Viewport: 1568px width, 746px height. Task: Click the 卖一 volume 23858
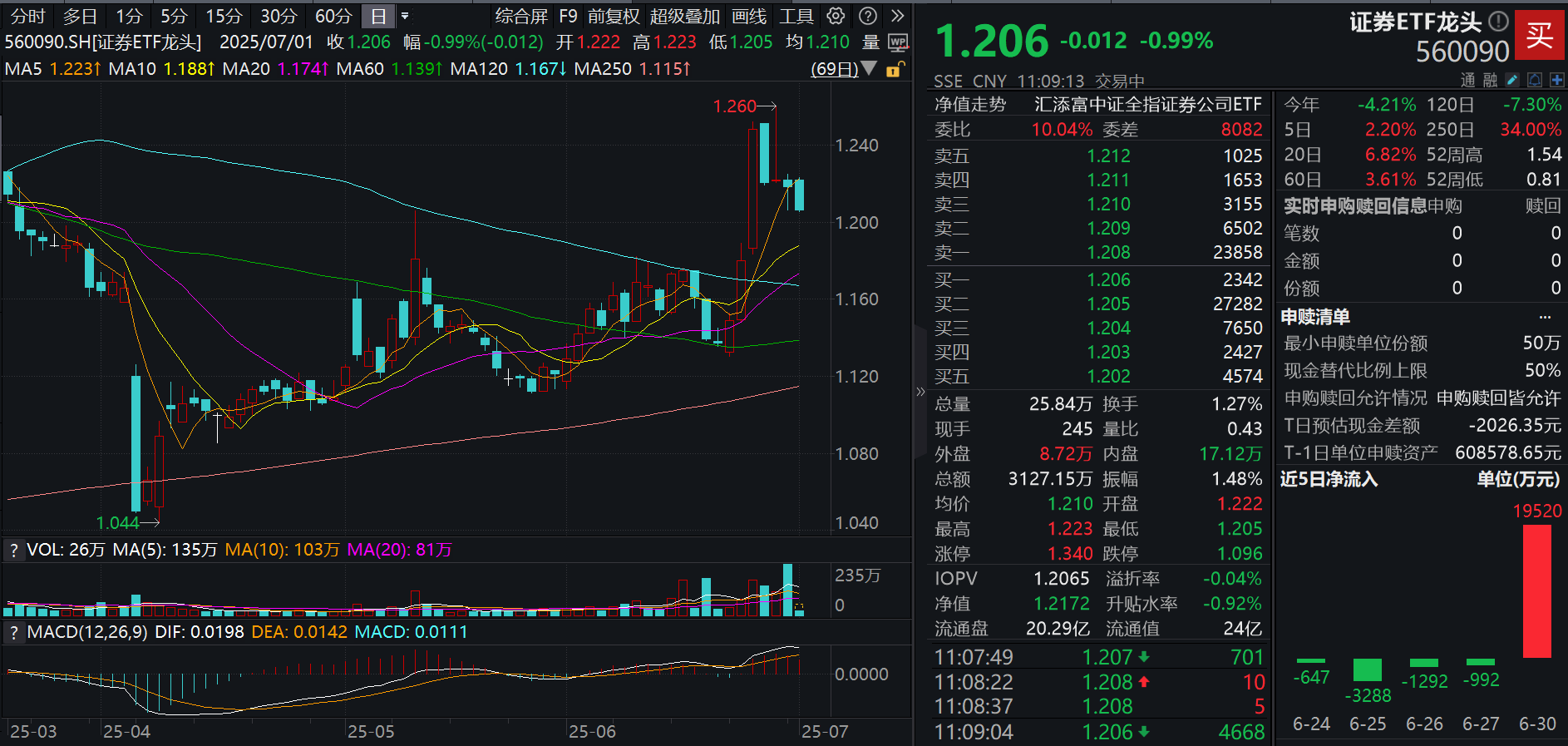[x=1238, y=253]
